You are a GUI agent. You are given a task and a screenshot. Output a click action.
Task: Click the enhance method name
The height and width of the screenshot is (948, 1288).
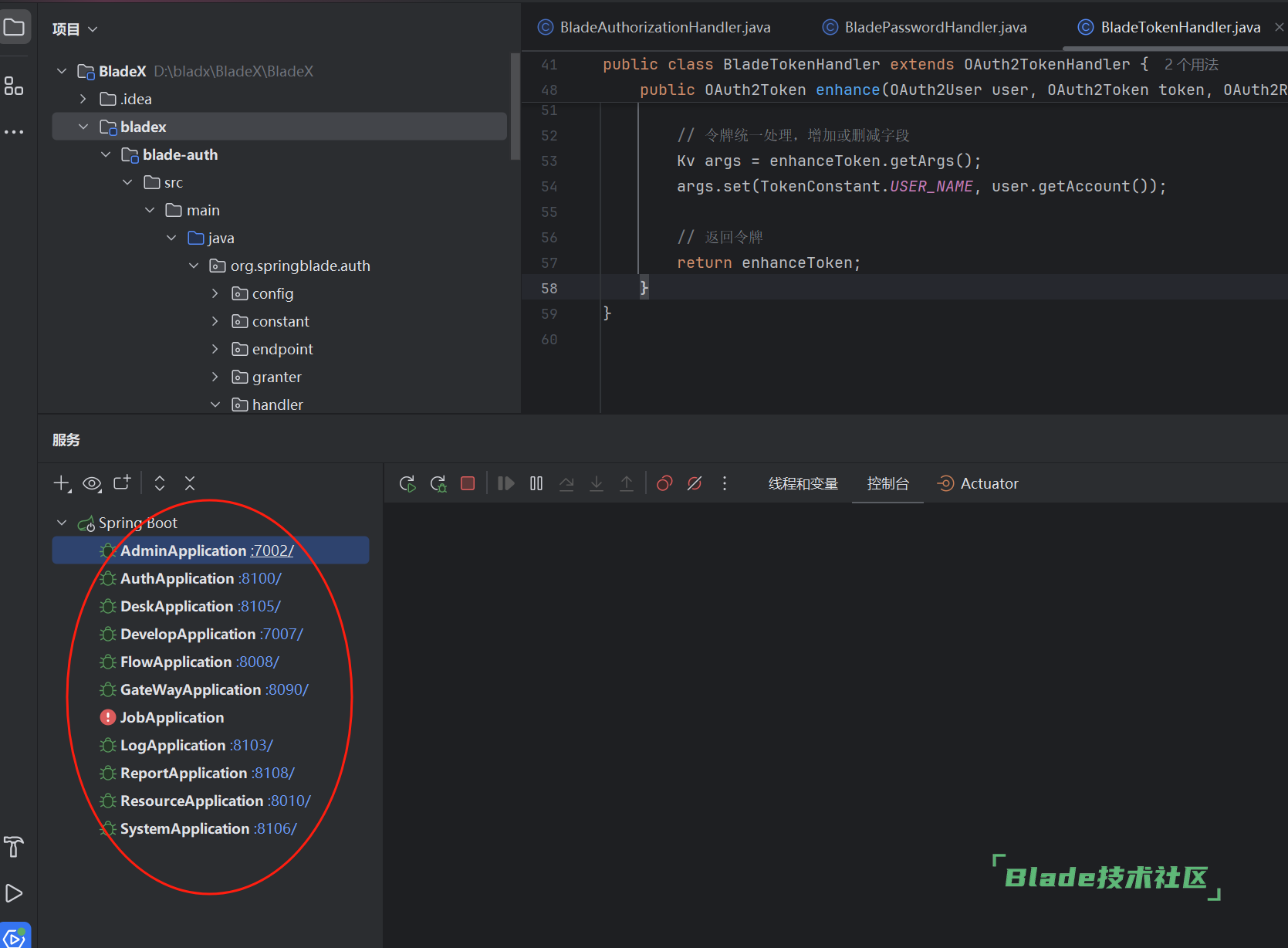coord(847,90)
